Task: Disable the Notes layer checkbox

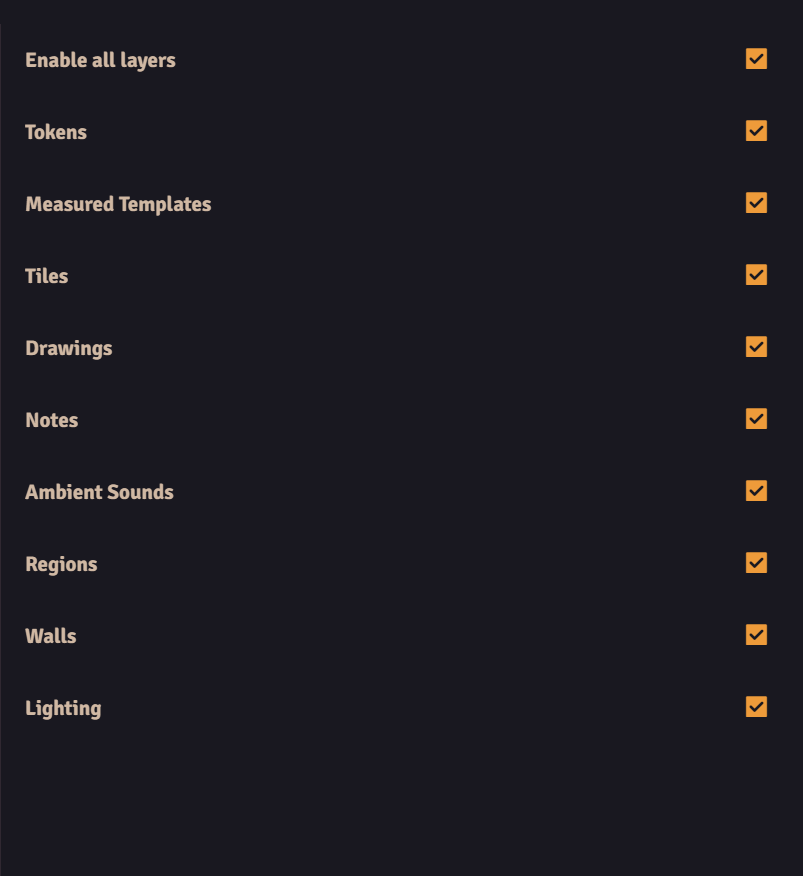Action: [x=756, y=419]
